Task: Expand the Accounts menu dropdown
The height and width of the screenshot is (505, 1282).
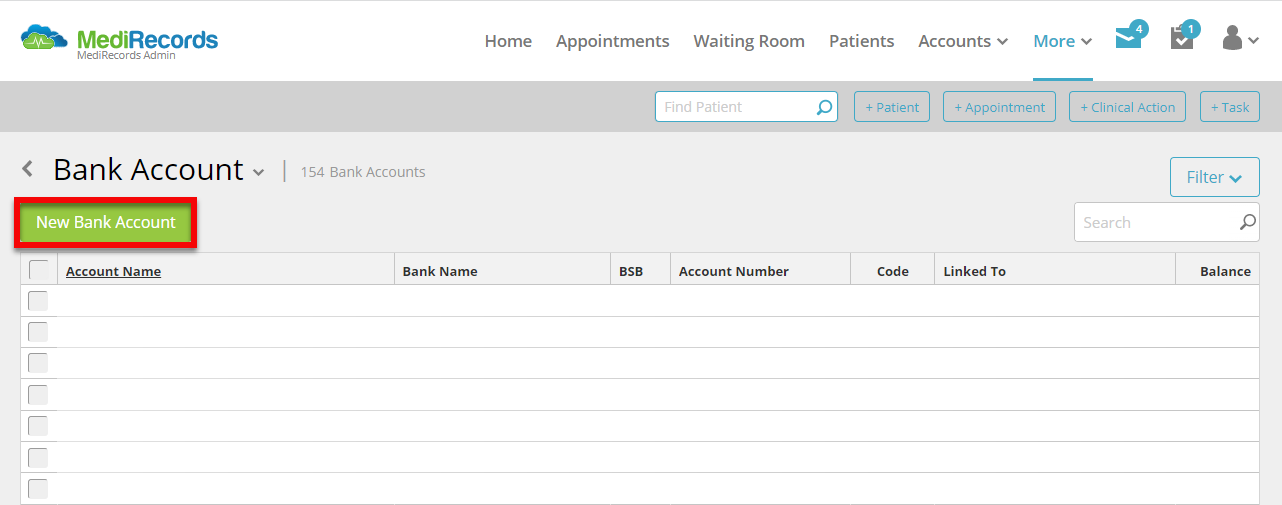Action: coord(963,41)
